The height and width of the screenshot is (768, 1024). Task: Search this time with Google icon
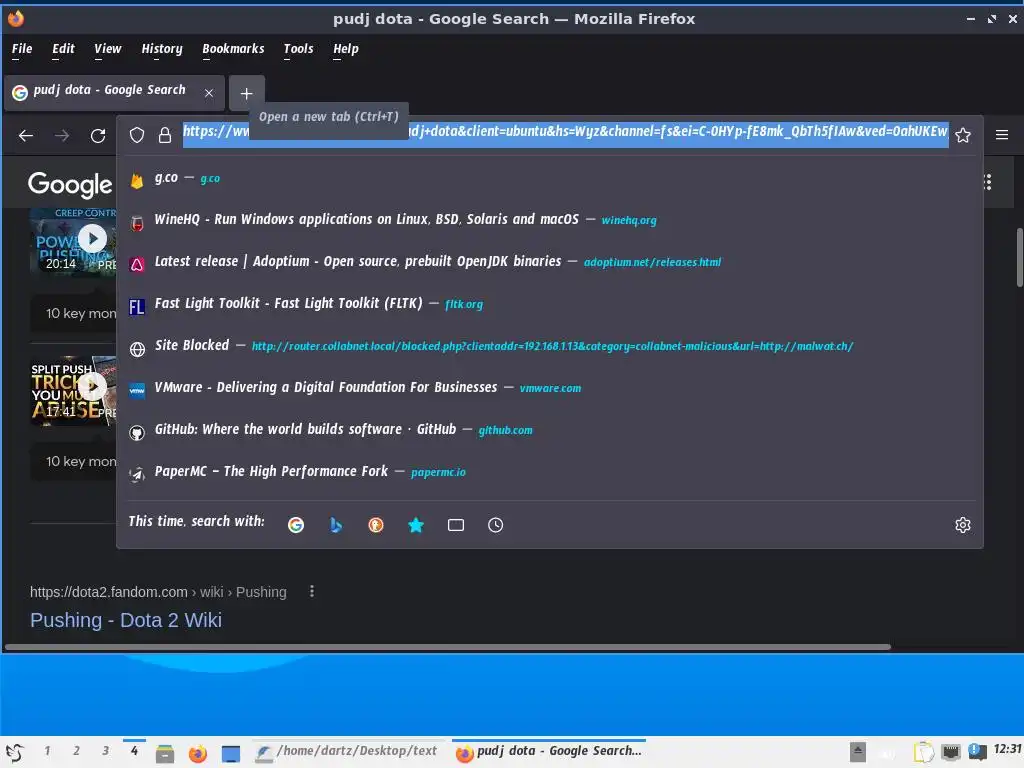[x=296, y=525]
